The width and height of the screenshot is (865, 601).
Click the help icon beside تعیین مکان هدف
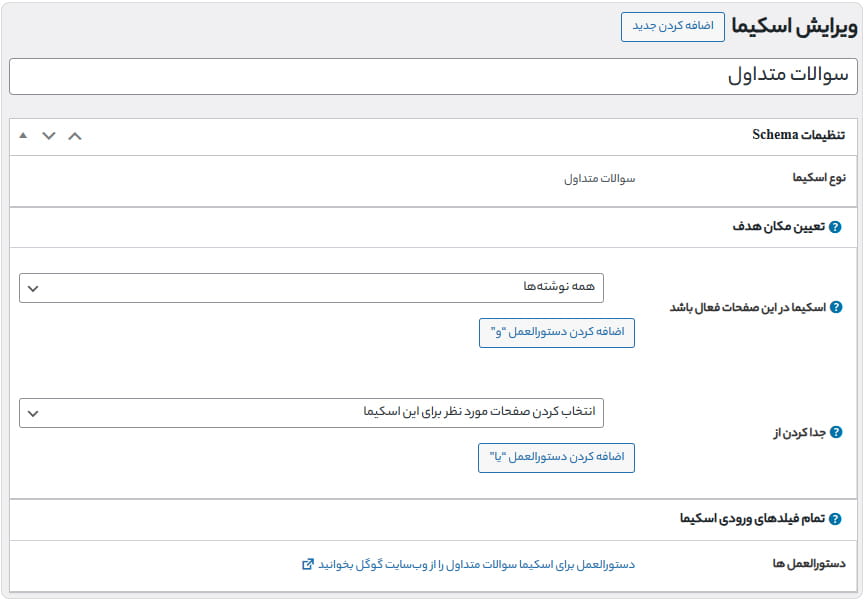pos(837,227)
